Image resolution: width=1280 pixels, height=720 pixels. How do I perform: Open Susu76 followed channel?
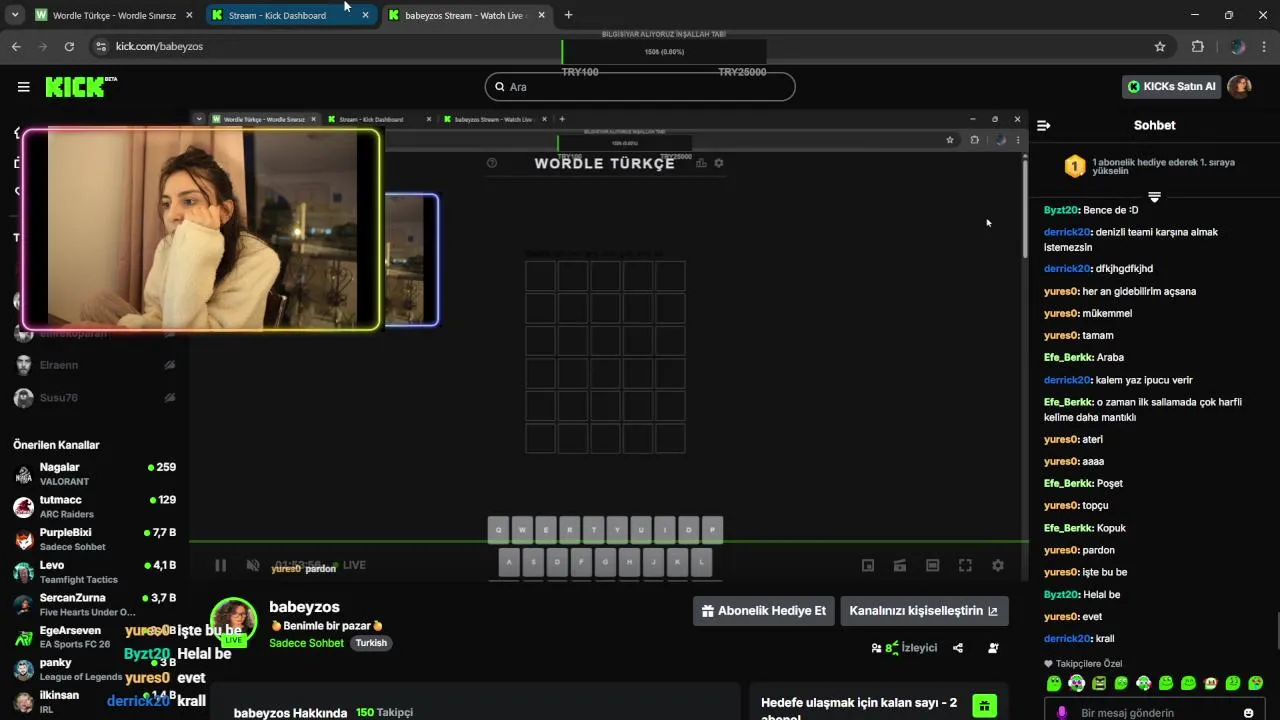(95, 398)
